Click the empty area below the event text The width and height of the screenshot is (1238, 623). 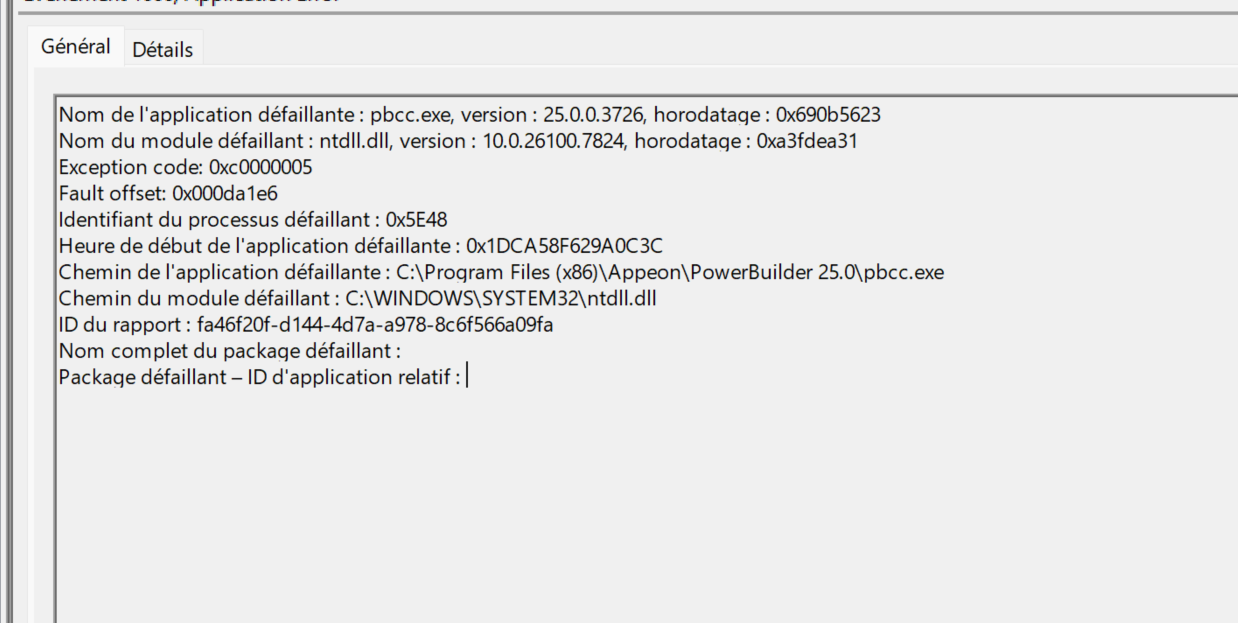pyautogui.click(x=640, y=500)
